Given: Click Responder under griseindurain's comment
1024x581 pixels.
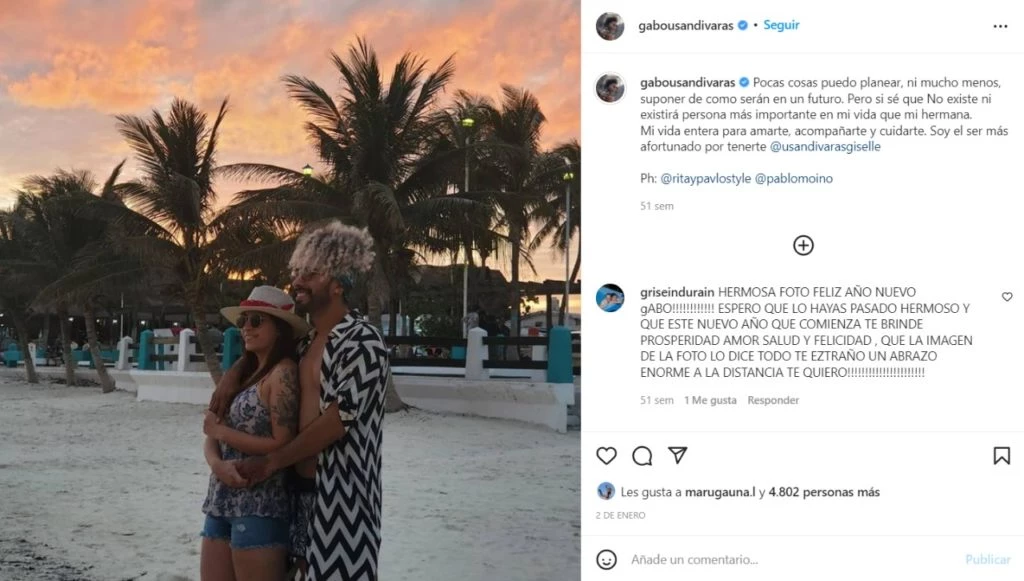Looking at the screenshot, I should click(x=773, y=400).
